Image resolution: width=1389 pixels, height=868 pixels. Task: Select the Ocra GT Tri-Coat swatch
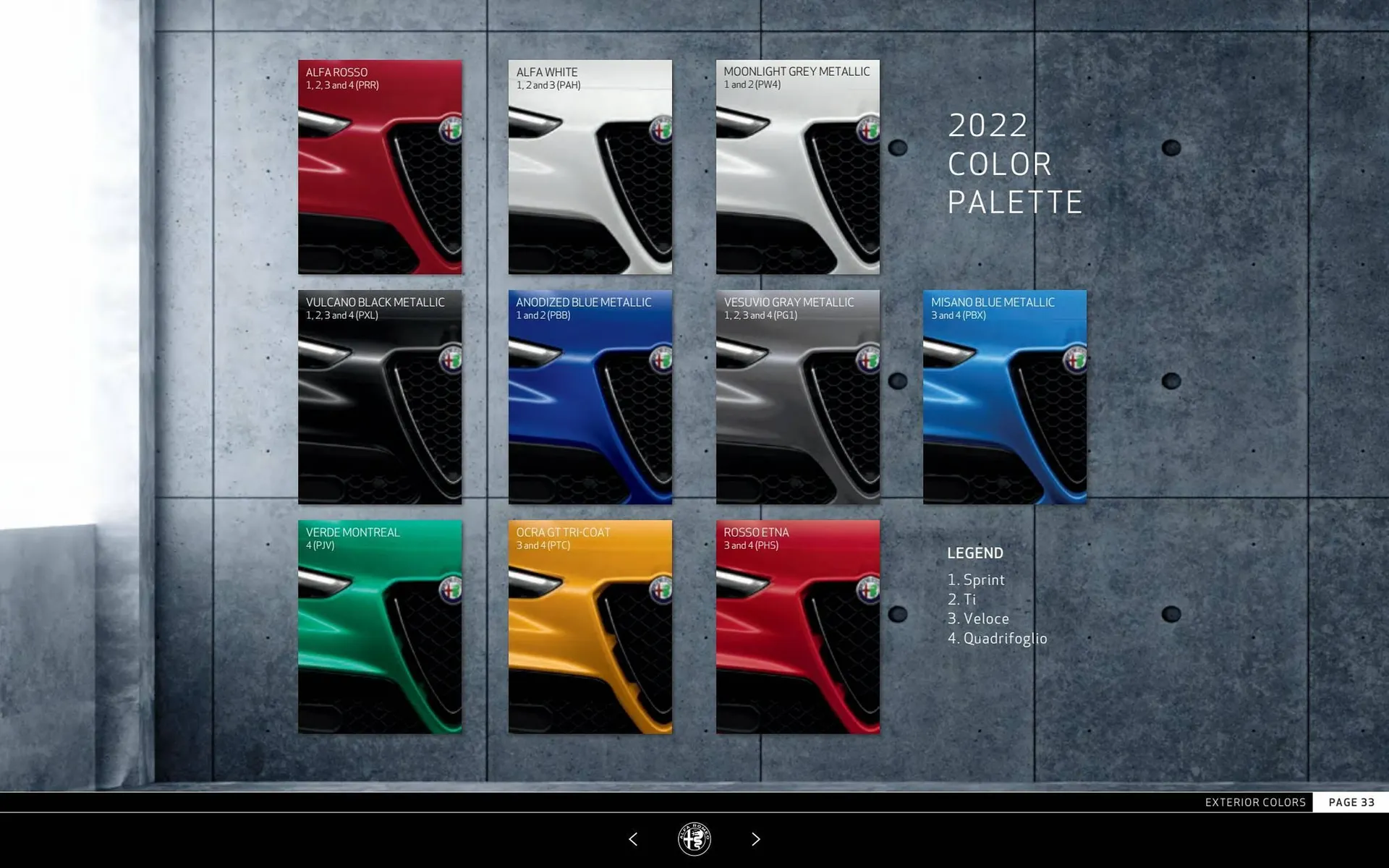coord(590,627)
